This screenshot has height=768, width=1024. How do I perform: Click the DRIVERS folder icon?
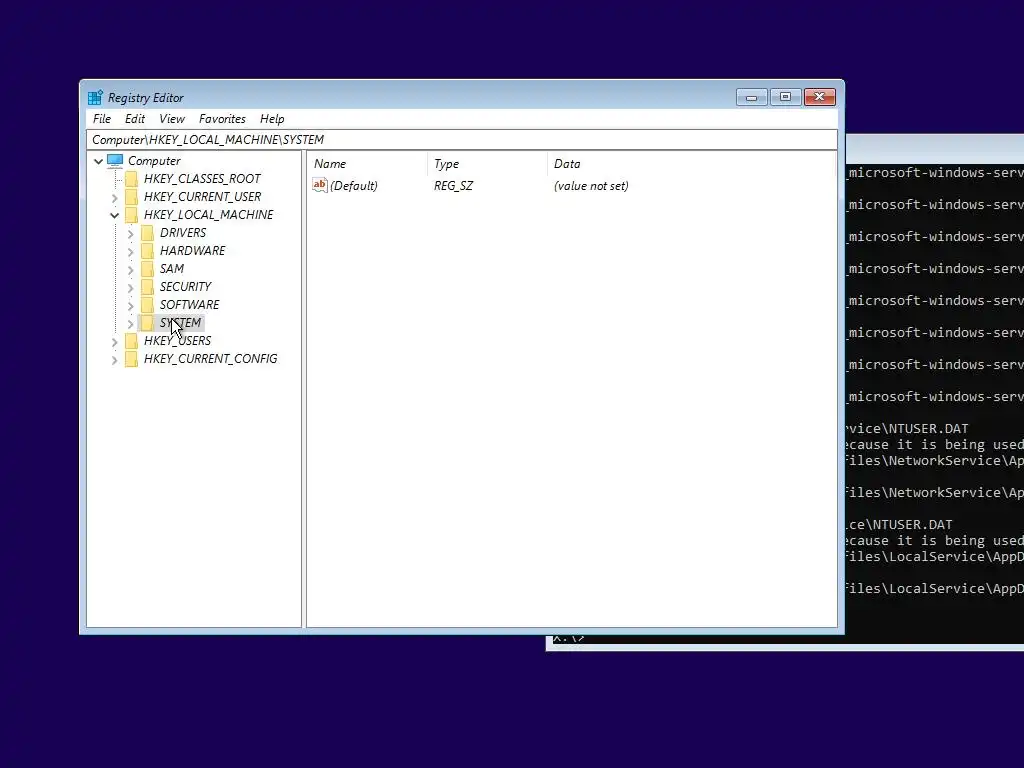(x=148, y=232)
